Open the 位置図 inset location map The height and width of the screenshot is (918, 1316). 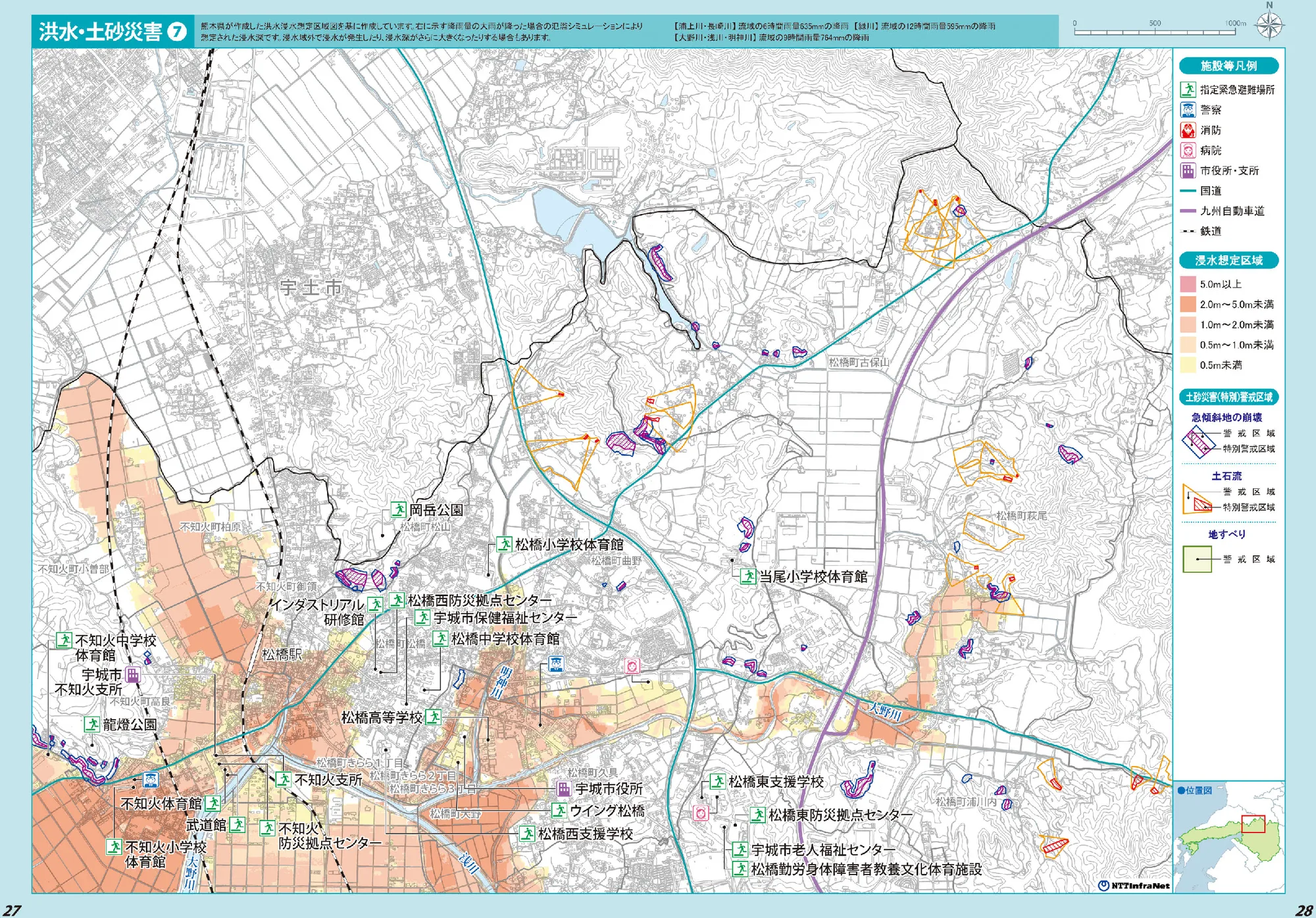pyautogui.click(x=1229, y=836)
